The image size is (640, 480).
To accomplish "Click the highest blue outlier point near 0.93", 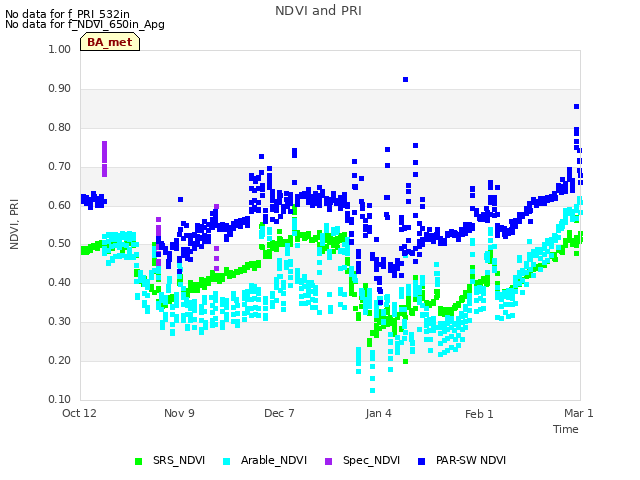I will coord(405,80).
